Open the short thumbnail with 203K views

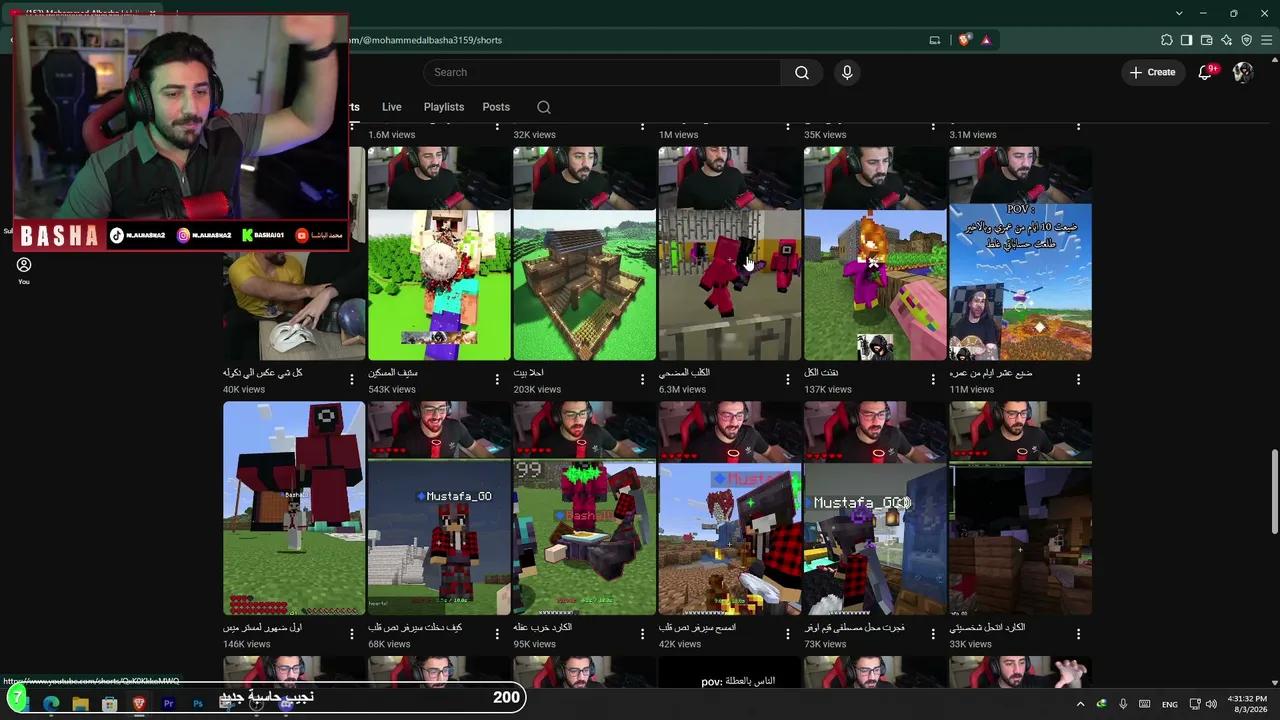(584, 254)
